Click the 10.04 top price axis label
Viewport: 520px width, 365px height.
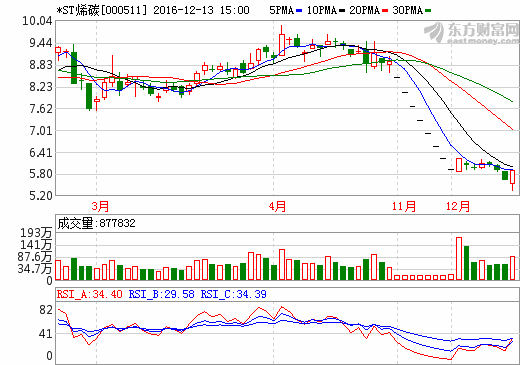tap(37, 21)
